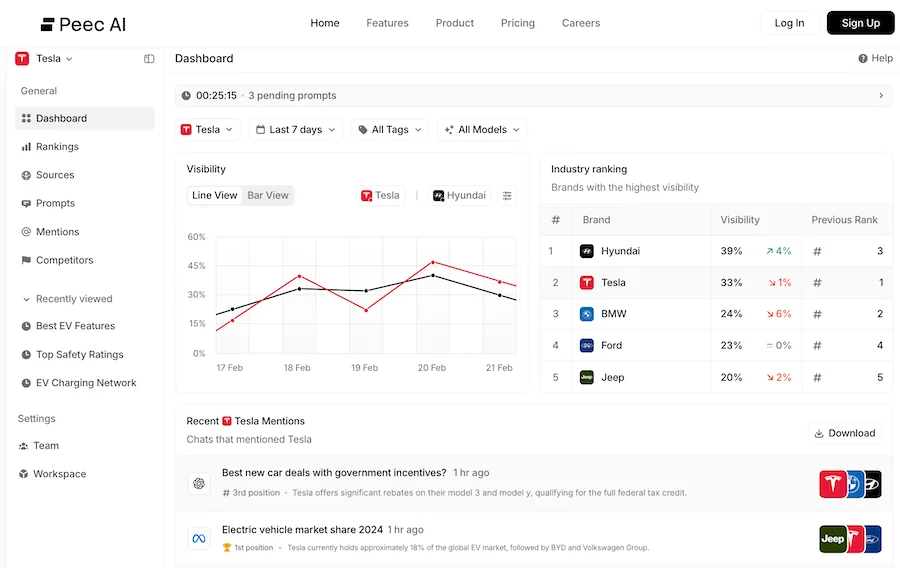This screenshot has width=900, height=568.
Task: Download recent Tesla mentions
Action: tap(845, 433)
